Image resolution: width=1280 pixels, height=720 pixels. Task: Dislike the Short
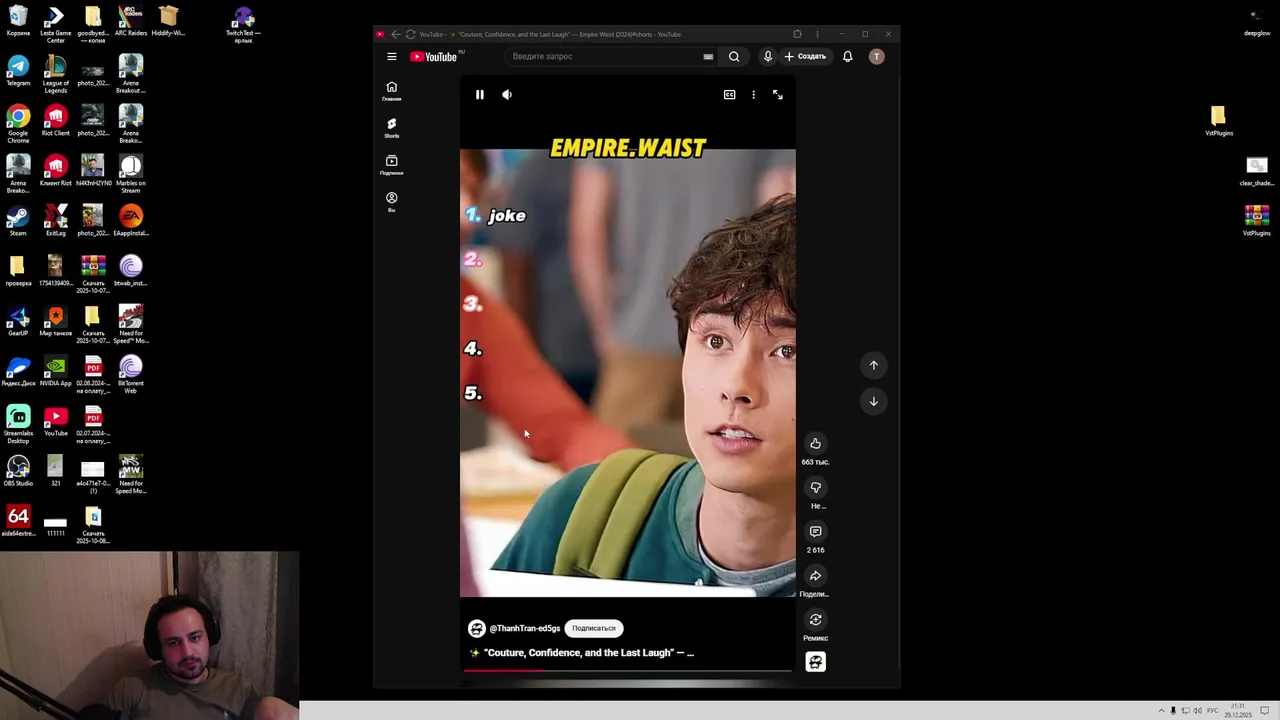tap(816, 488)
